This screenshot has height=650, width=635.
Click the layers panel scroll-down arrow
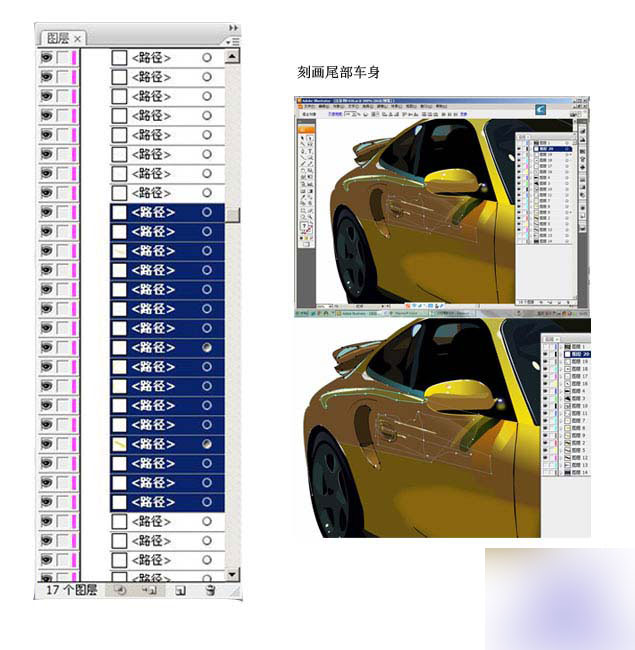[232, 575]
